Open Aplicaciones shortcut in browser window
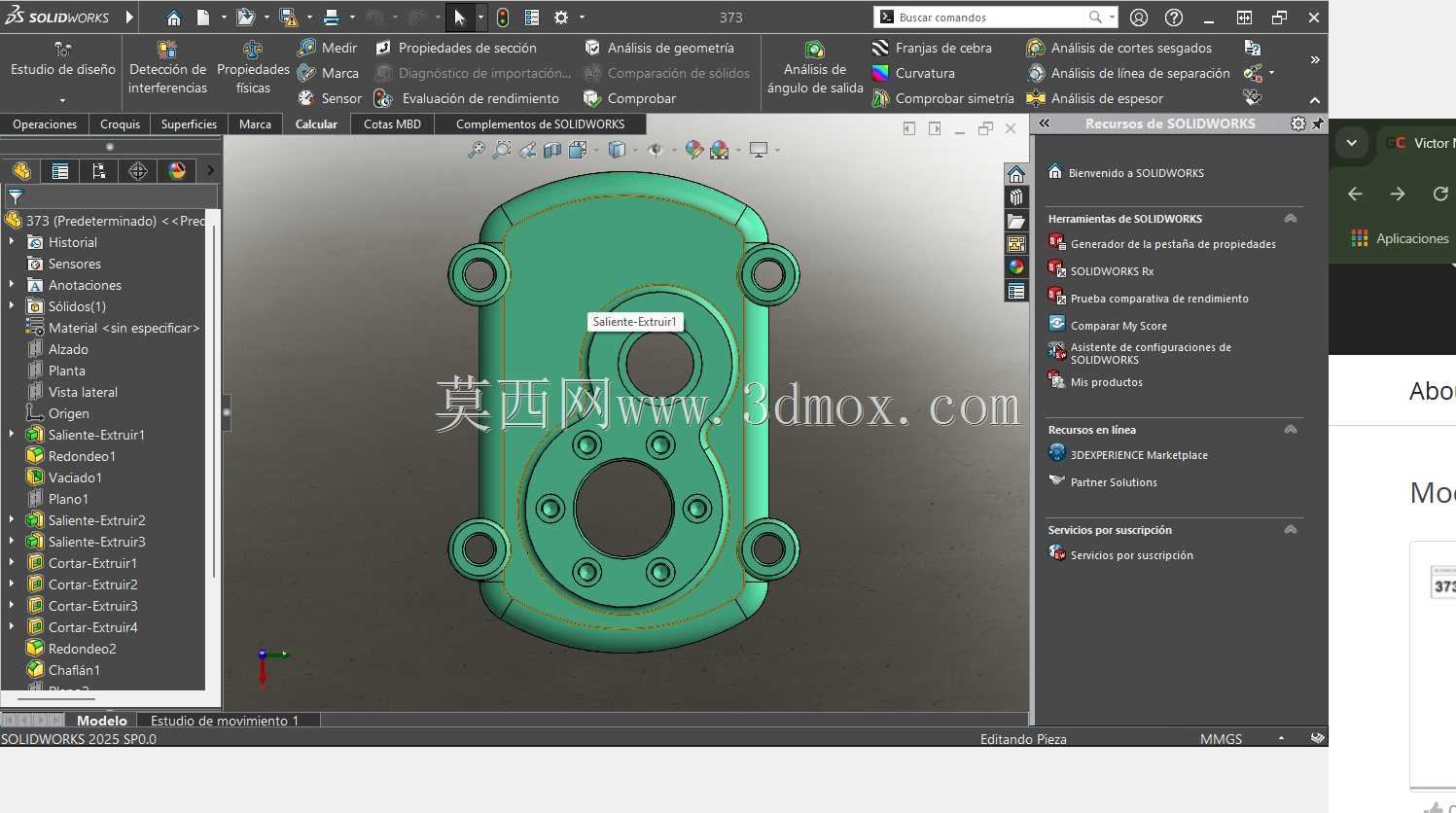Image resolution: width=1456 pixels, height=813 pixels. pyautogui.click(x=1401, y=238)
